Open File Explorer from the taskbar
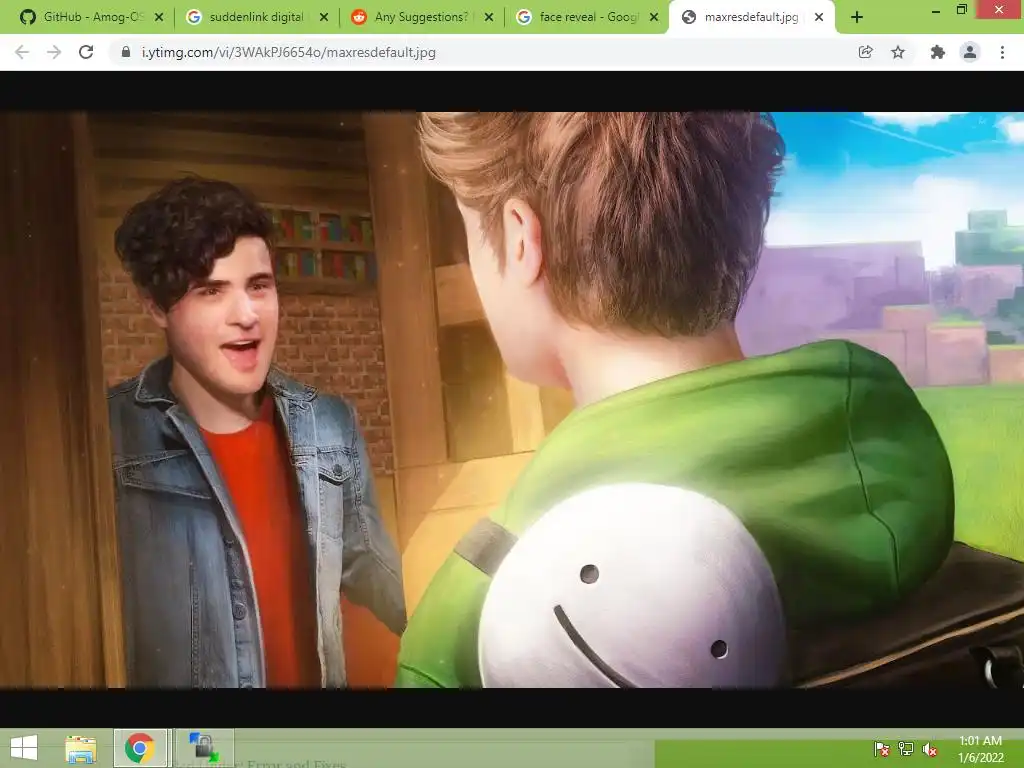 click(81, 748)
